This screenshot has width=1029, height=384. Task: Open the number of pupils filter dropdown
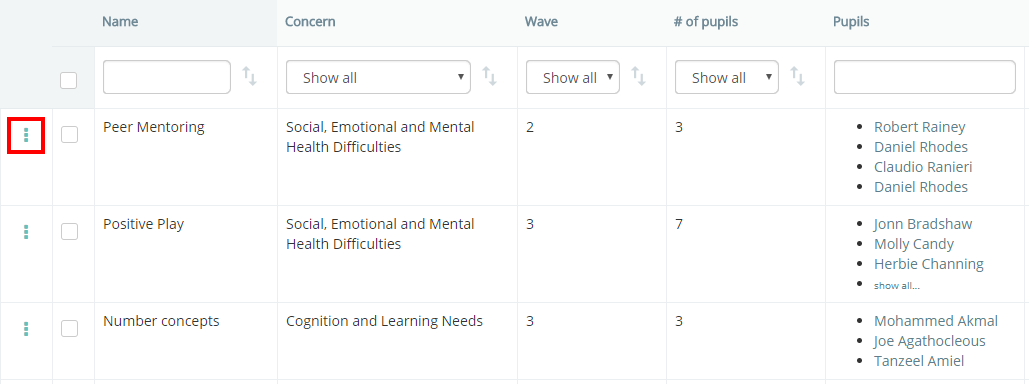(x=727, y=77)
